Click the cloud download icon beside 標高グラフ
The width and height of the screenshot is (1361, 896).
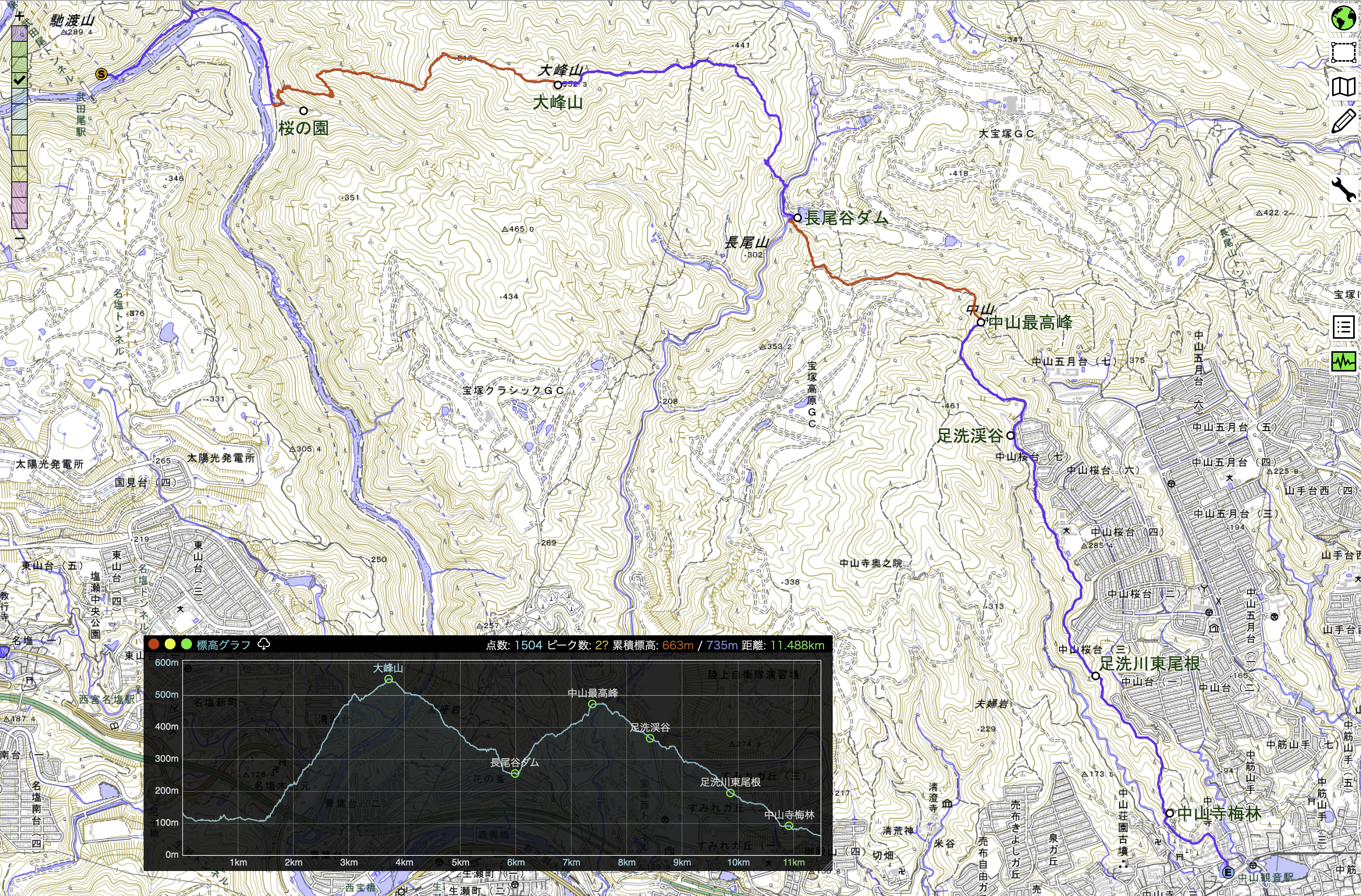click(264, 644)
